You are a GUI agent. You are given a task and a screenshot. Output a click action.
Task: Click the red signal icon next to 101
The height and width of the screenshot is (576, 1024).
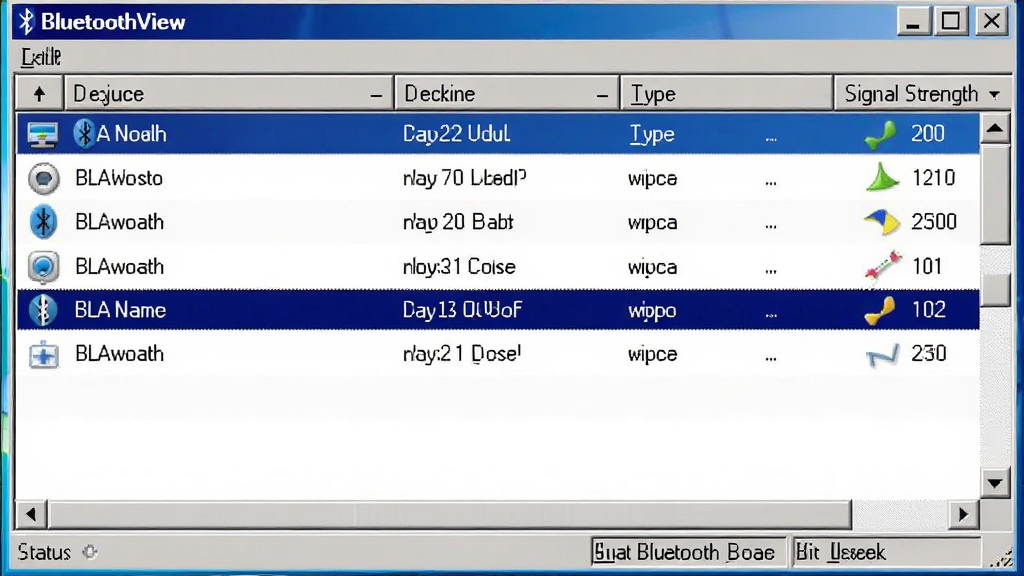[883, 267]
